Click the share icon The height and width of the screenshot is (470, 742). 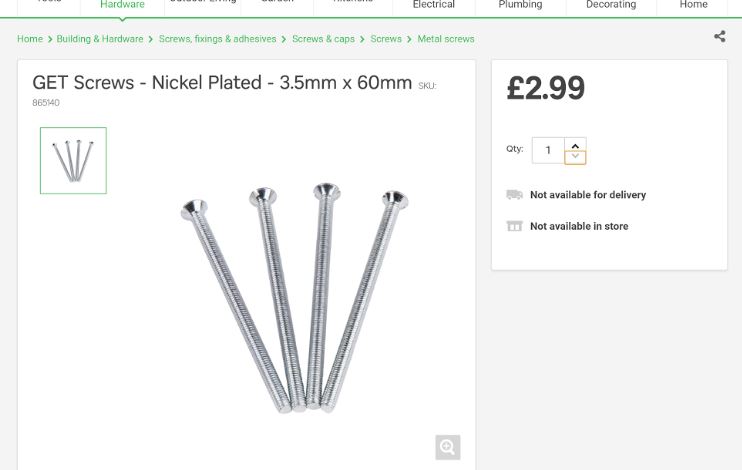pos(719,37)
